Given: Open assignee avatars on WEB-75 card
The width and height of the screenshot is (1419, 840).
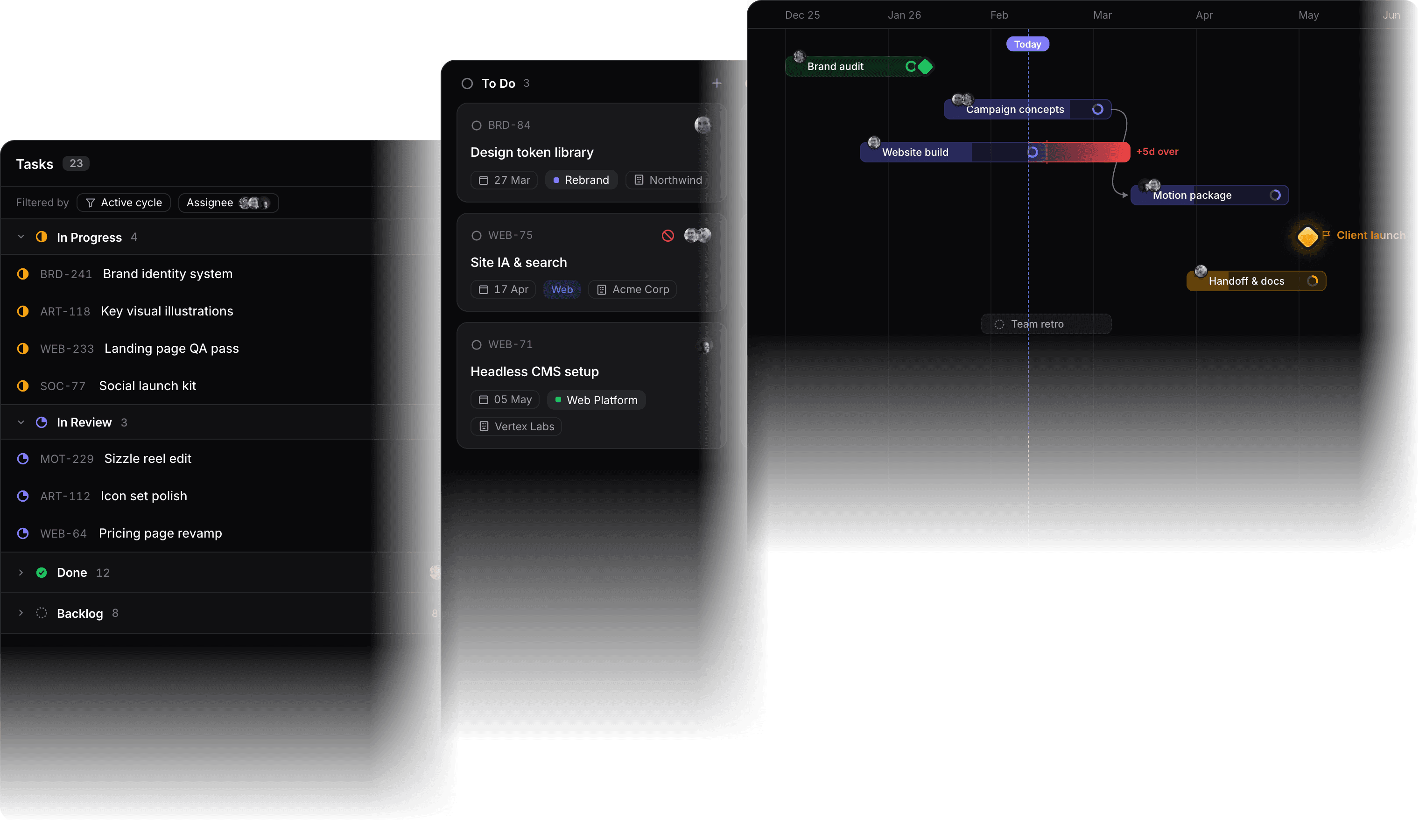Looking at the screenshot, I should (x=697, y=235).
